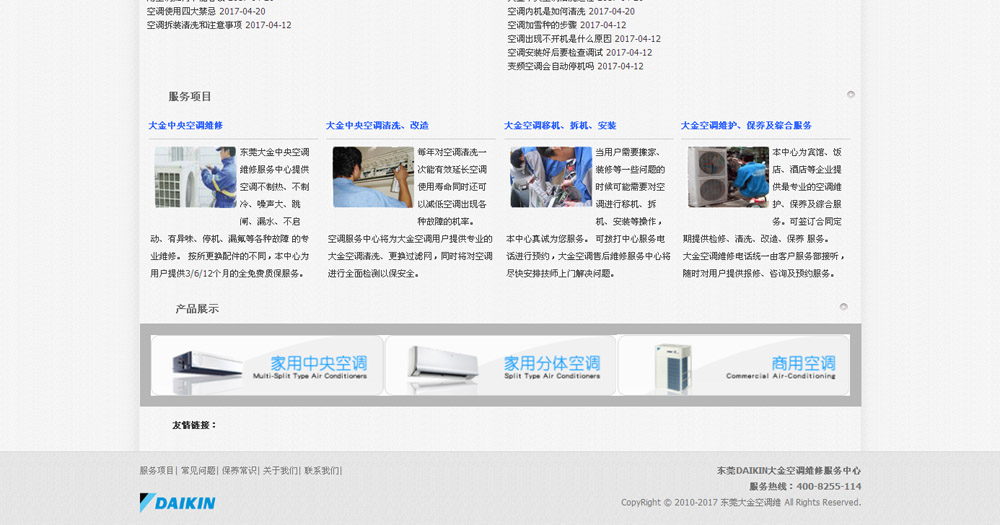Open 商用空调 product banner

pos(734,365)
